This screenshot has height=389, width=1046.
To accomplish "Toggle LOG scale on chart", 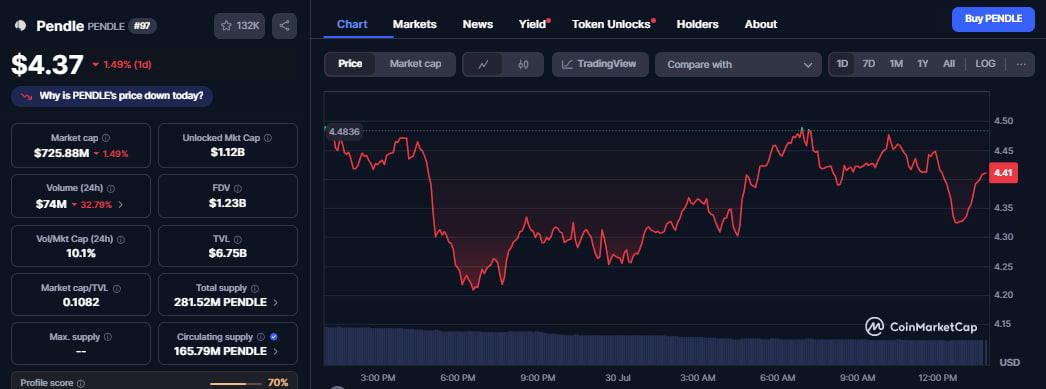I will point(985,64).
